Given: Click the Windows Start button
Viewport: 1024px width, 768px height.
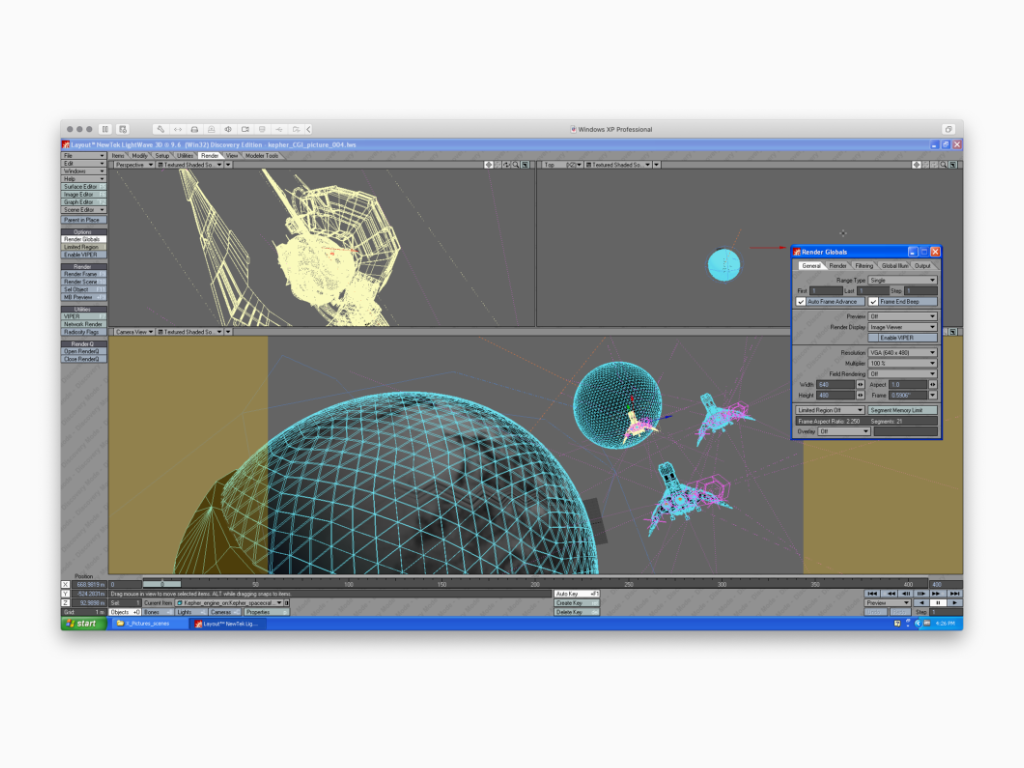Looking at the screenshot, I should tap(84, 624).
